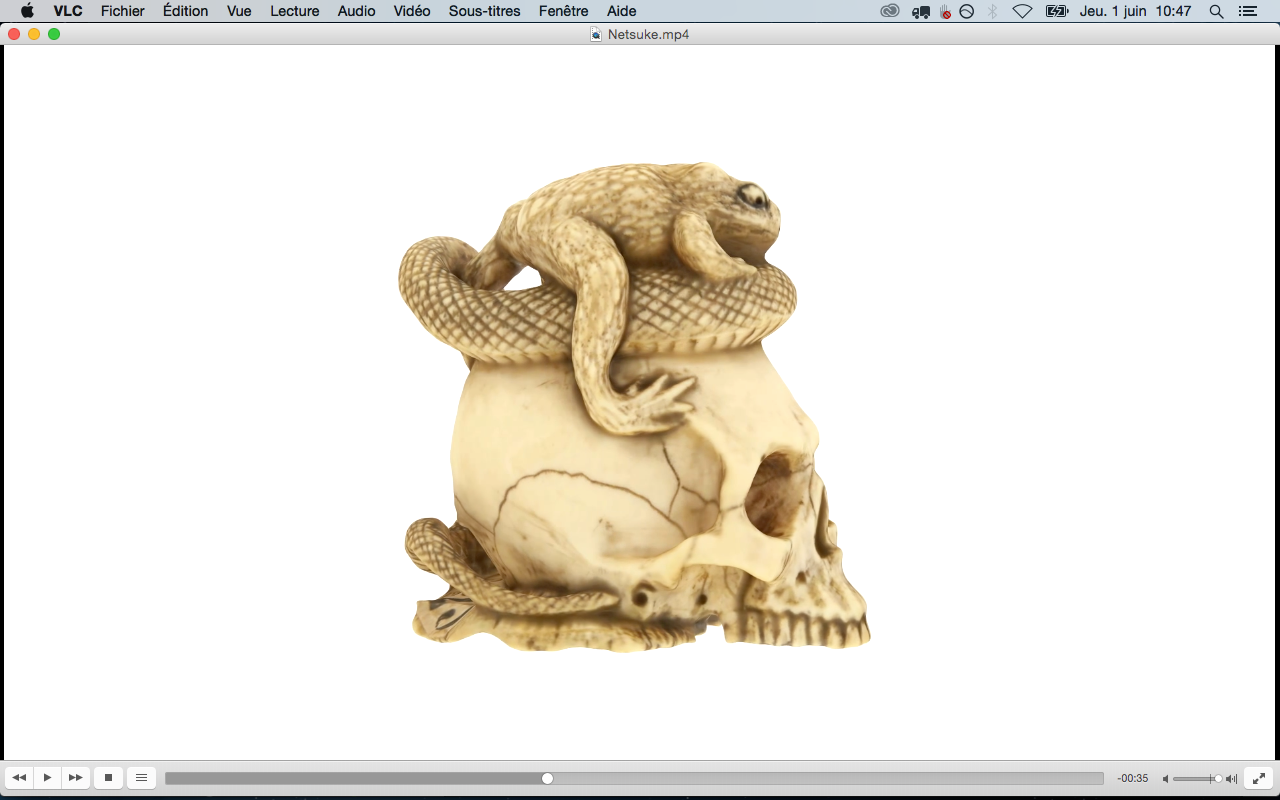Click the red close window button
Image resolution: width=1280 pixels, height=800 pixels.
14,34
